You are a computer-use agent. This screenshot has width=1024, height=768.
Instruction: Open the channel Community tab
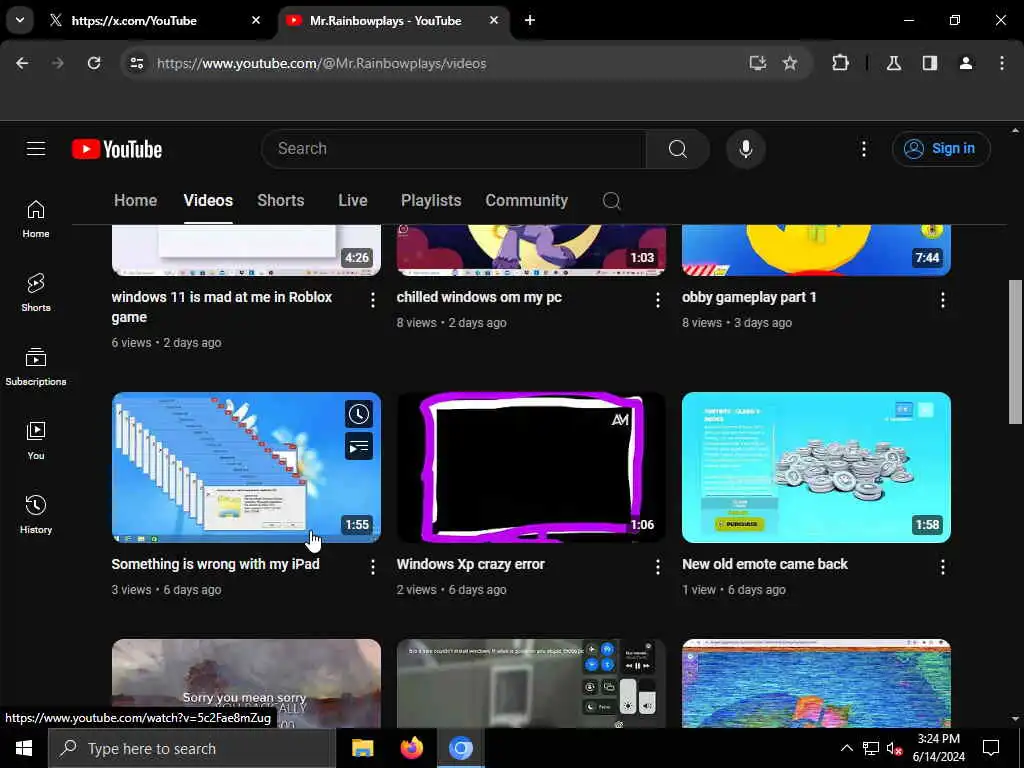coord(526,200)
